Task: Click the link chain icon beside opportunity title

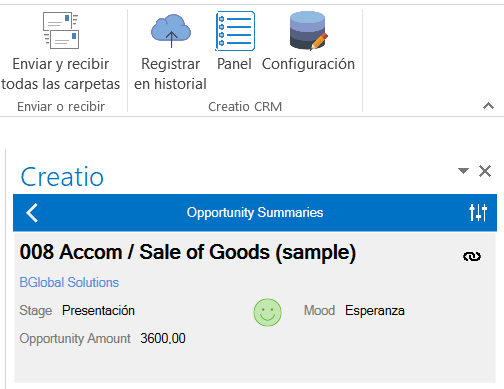Action: 472,256
